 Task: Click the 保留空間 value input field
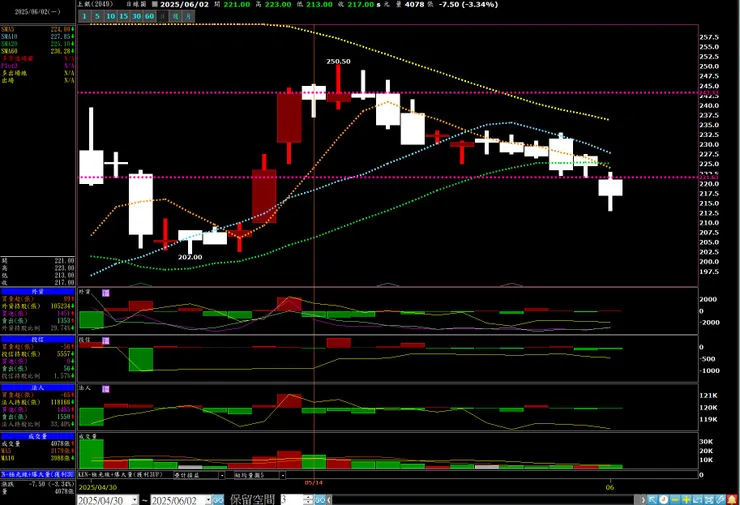[x=291, y=500]
